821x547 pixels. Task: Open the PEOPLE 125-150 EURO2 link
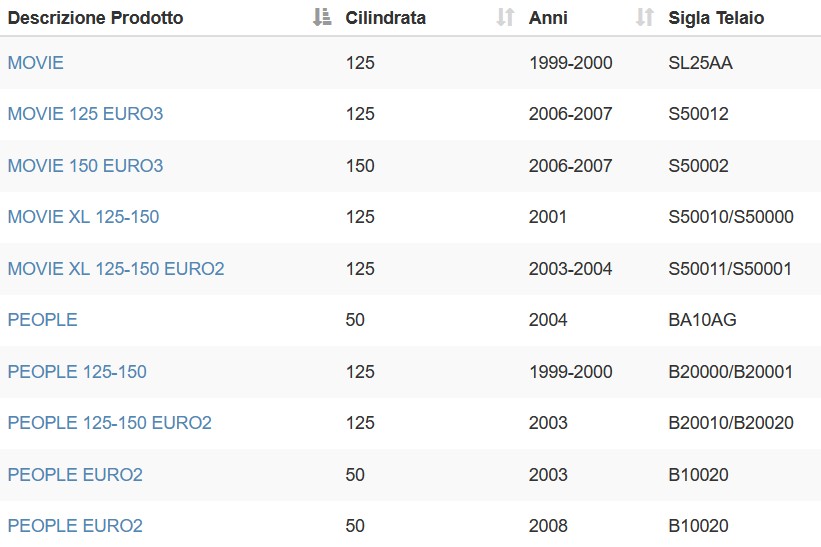109,422
